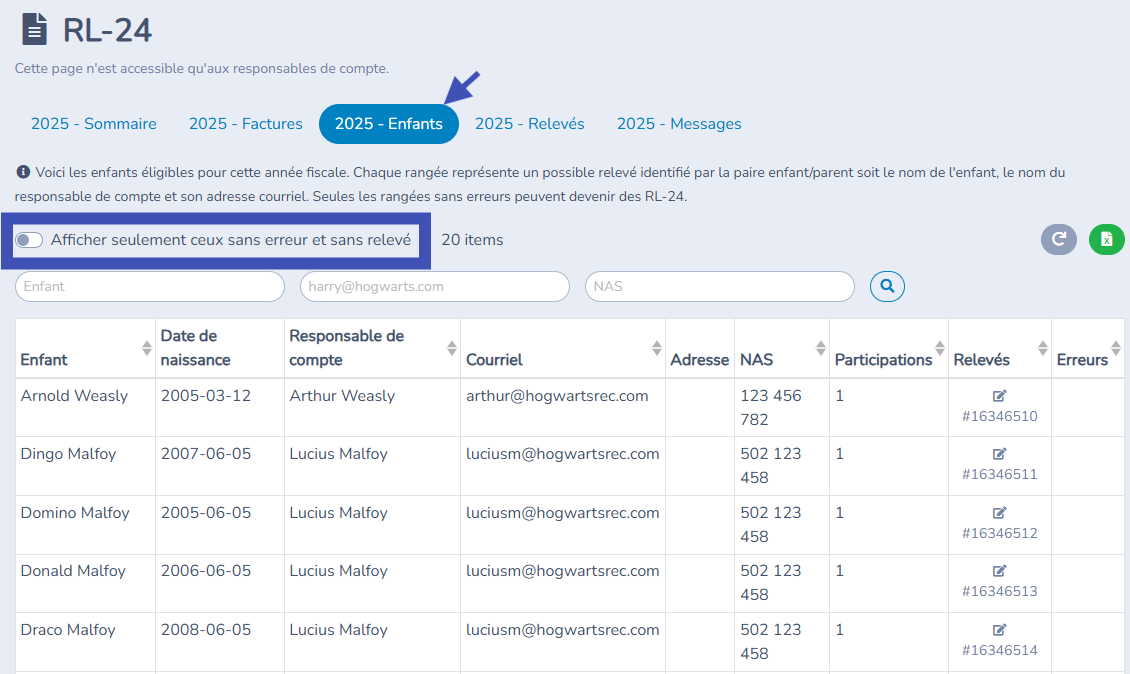
Task: Toggle 'Afficher seulement ceux sans erreur' switch
Action: [30, 240]
